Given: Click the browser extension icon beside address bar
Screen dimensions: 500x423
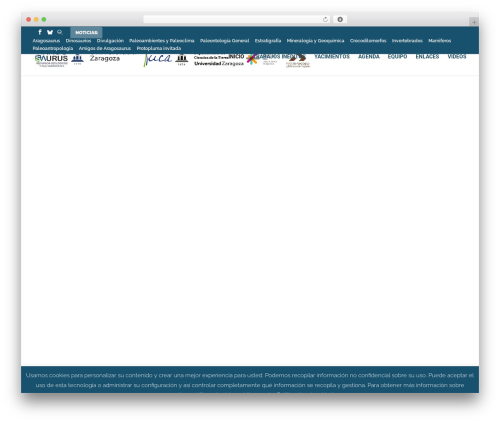Looking at the screenshot, I should click(x=340, y=19).
